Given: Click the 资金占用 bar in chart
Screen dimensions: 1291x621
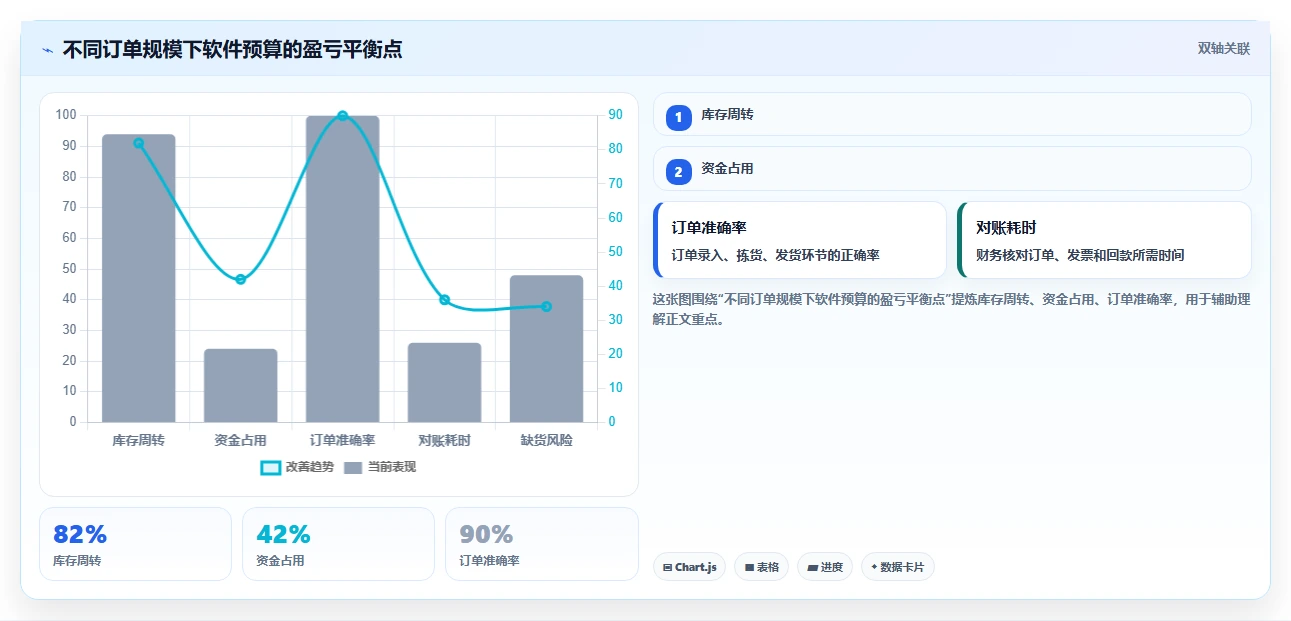Looking at the screenshot, I should (x=240, y=385).
